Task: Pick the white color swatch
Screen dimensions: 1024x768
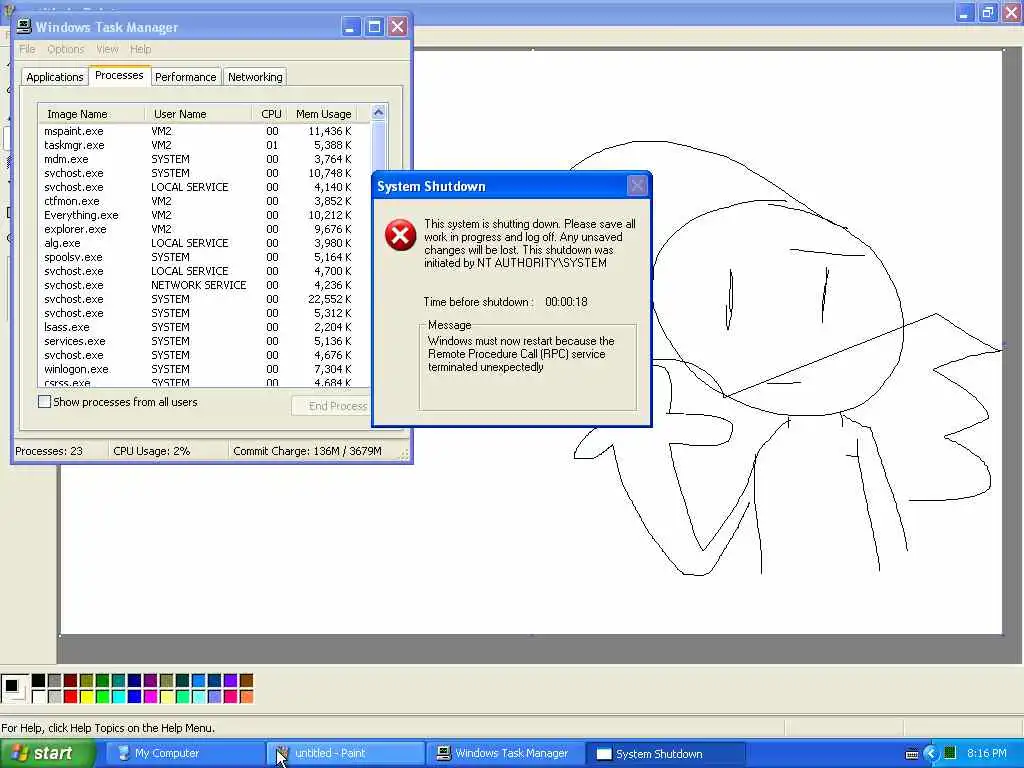Action: click(39, 696)
